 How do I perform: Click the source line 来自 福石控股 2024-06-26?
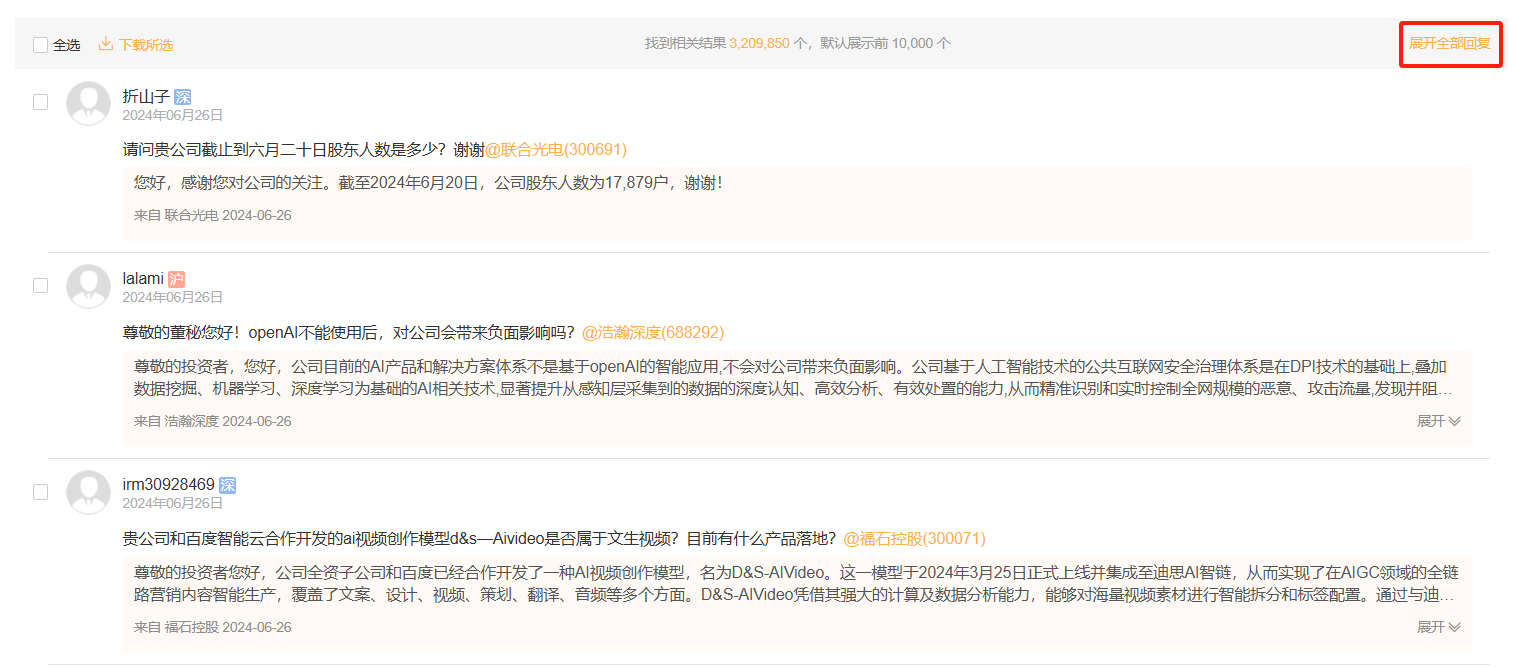click(x=213, y=627)
